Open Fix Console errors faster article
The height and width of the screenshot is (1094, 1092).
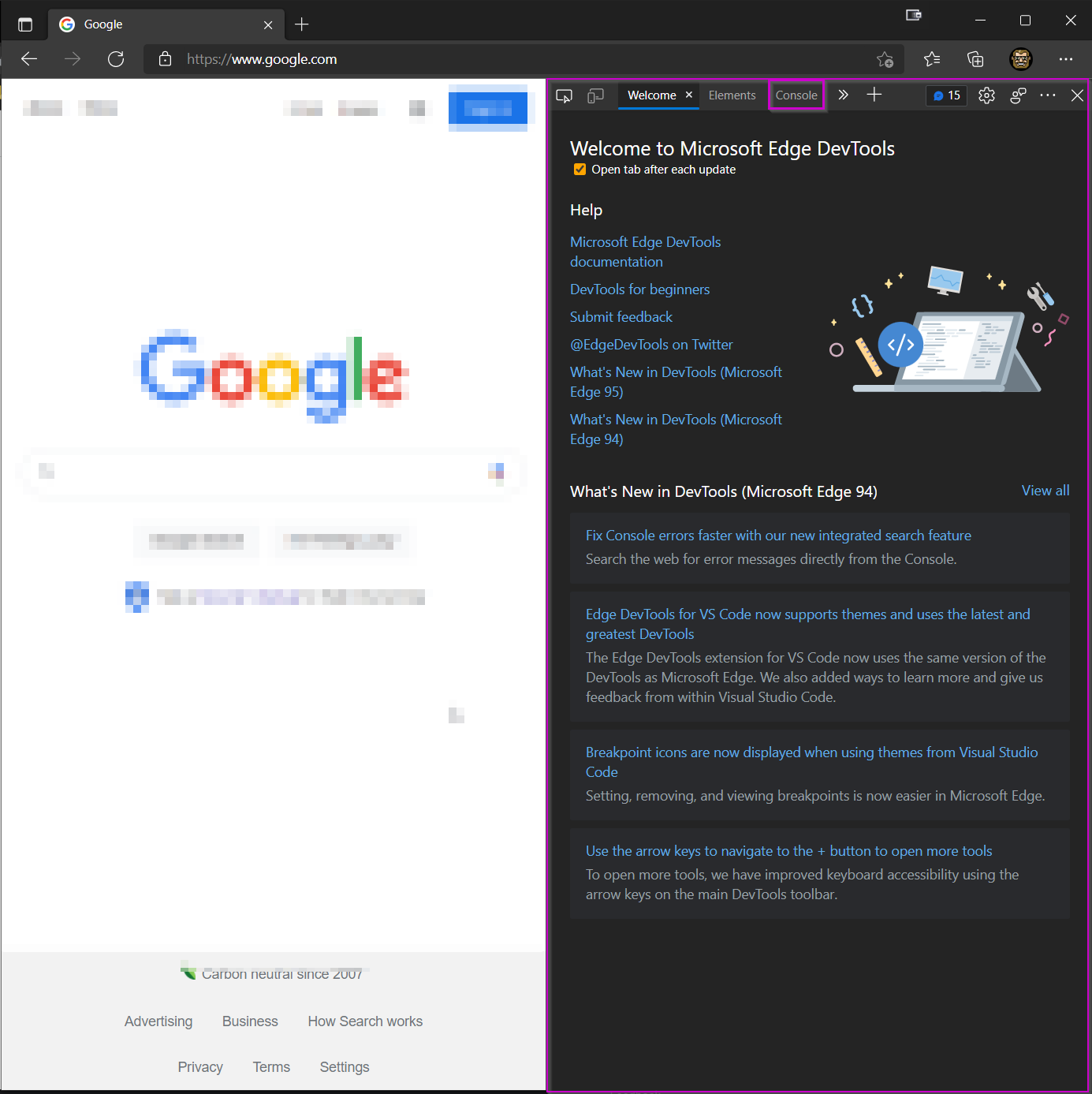[x=778, y=536]
